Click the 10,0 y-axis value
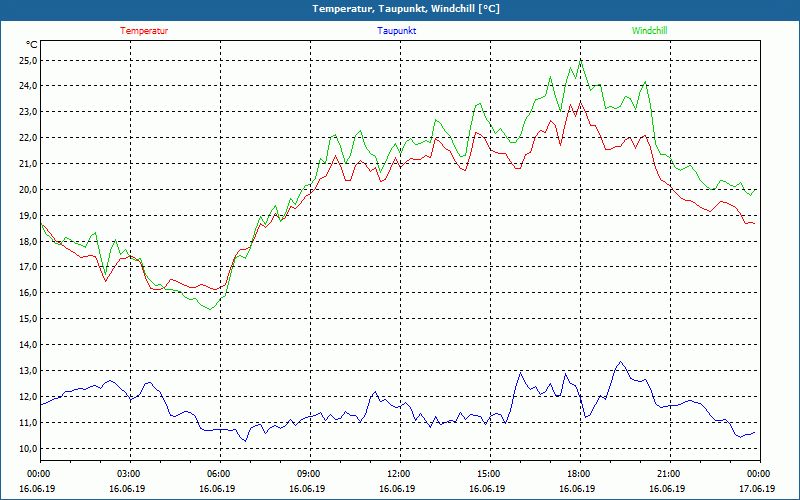 tap(29, 448)
